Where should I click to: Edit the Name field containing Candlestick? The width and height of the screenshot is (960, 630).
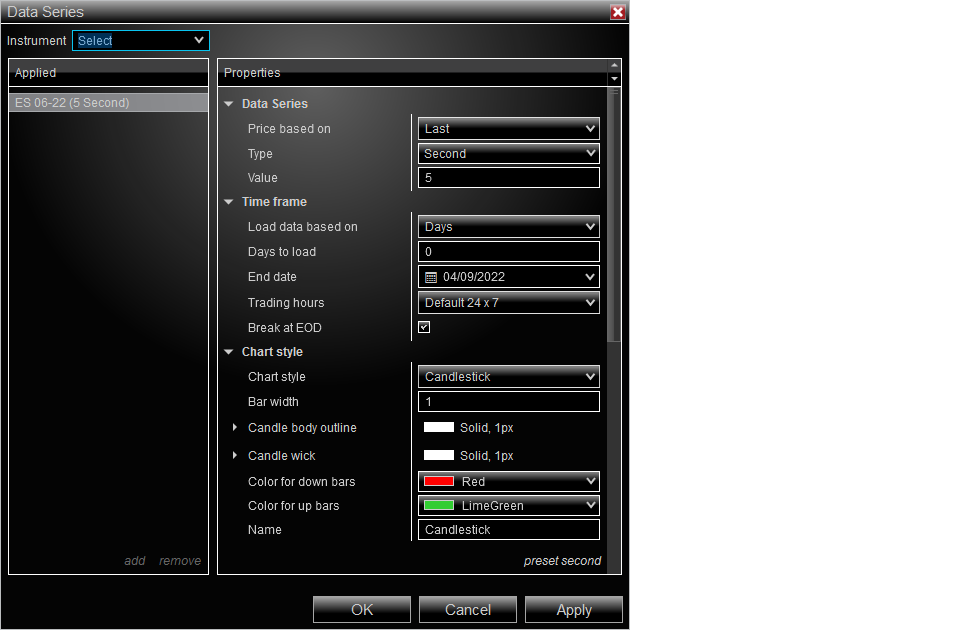coord(508,529)
